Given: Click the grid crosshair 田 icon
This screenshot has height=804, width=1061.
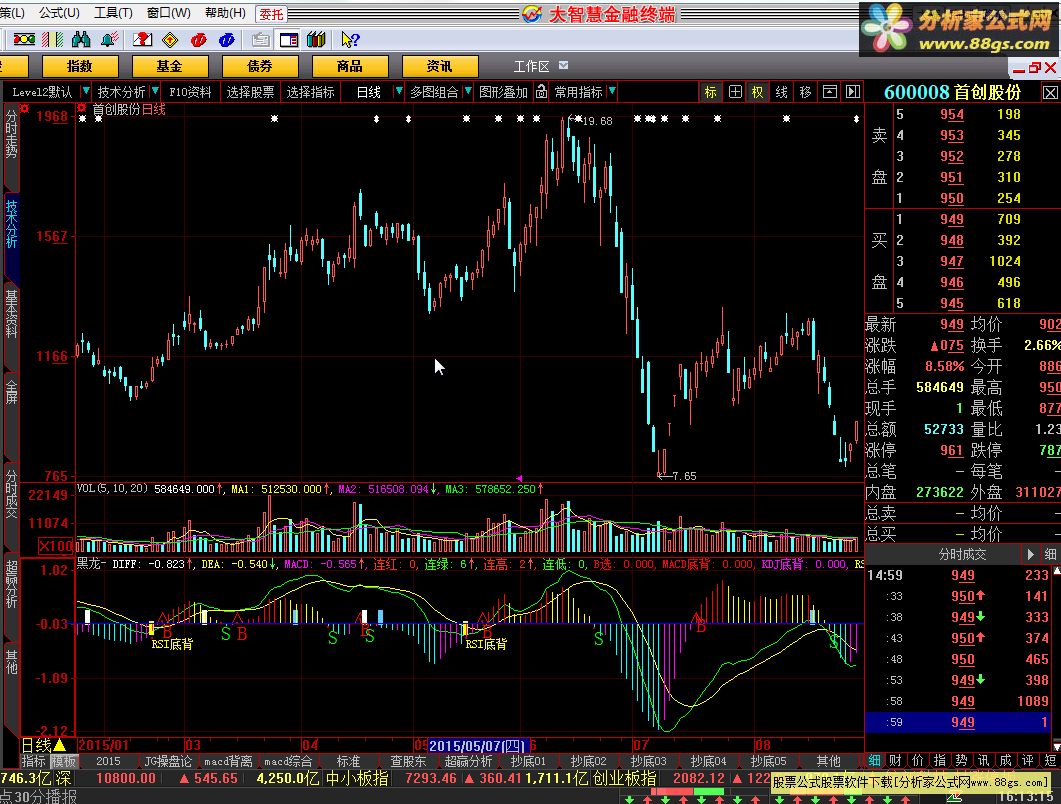Looking at the screenshot, I should pos(735,92).
